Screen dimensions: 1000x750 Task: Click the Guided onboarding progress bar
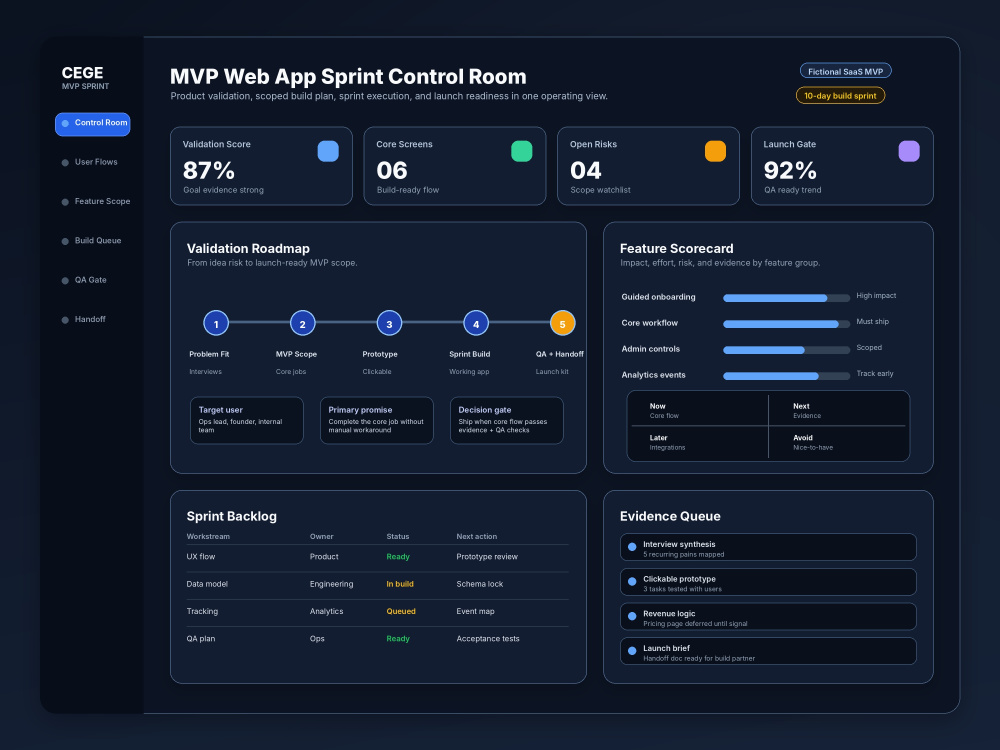(x=786, y=298)
